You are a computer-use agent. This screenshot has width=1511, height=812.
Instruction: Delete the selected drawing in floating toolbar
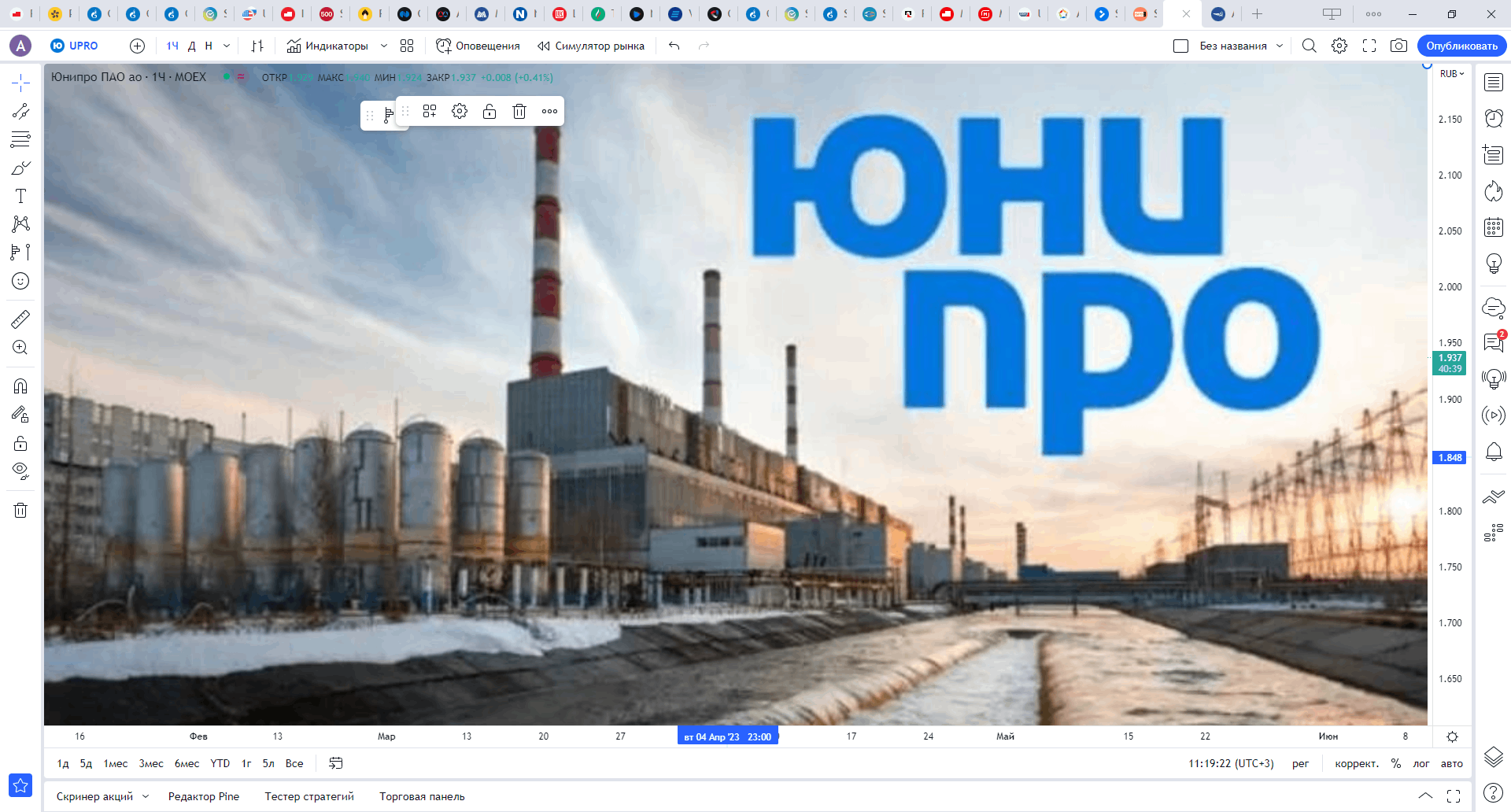[x=519, y=111]
